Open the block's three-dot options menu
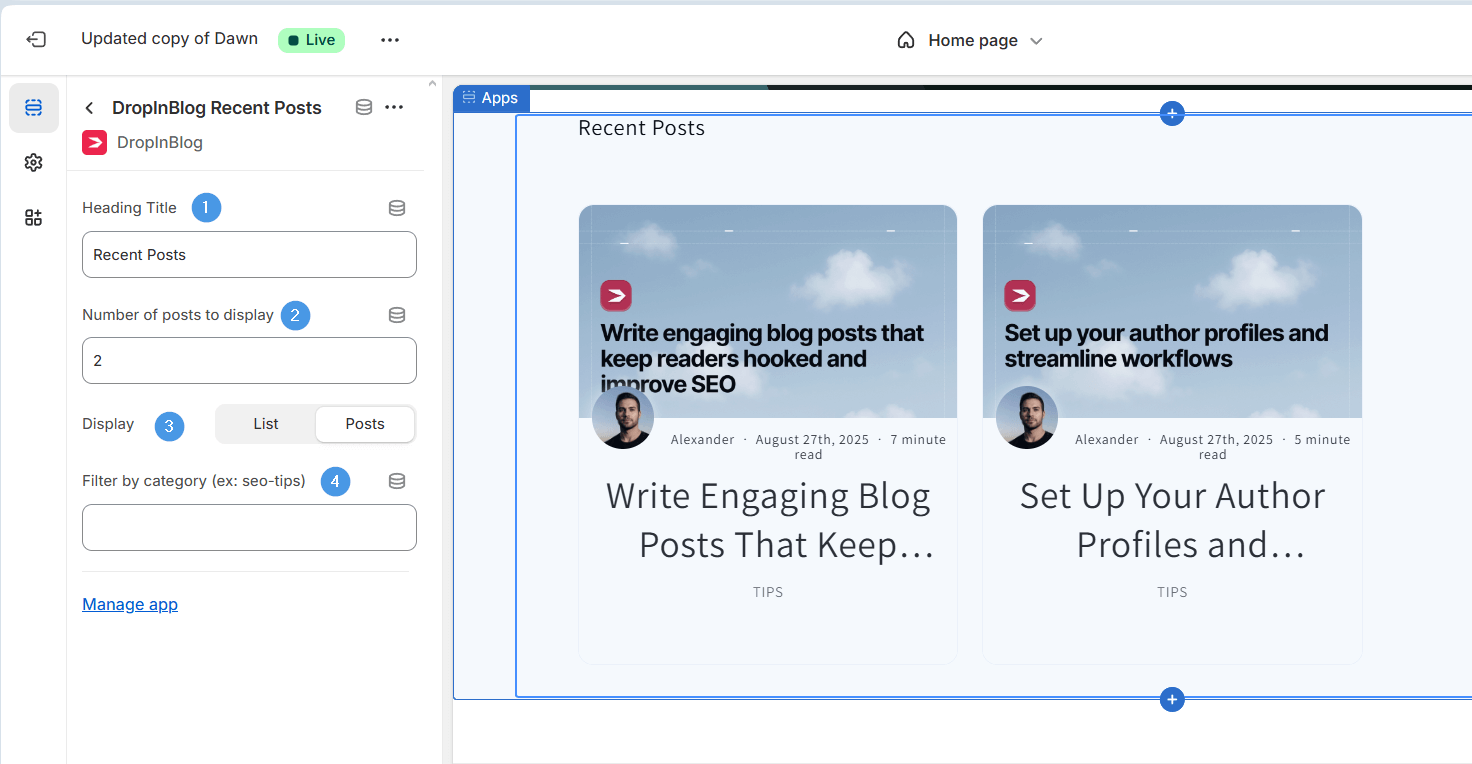Screen dimensions: 1472x764 pos(394,107)
